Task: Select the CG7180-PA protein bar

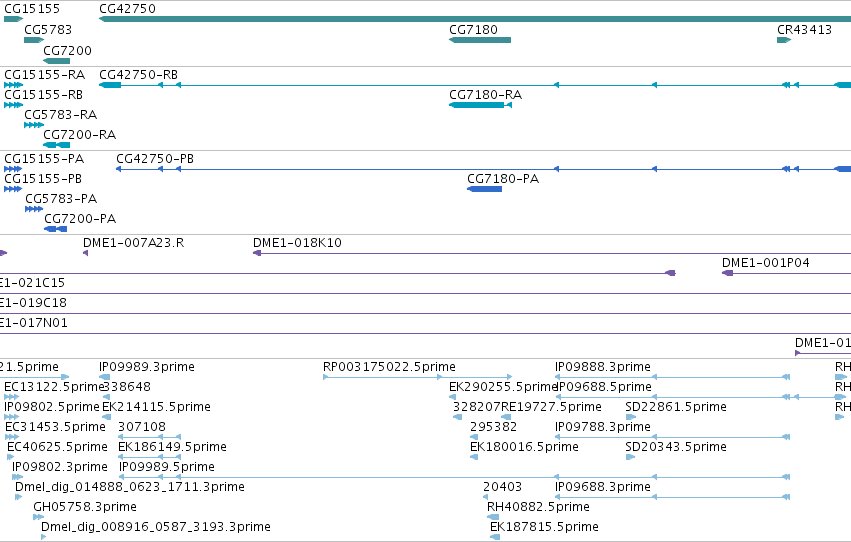Action: (x=484, y=189)
